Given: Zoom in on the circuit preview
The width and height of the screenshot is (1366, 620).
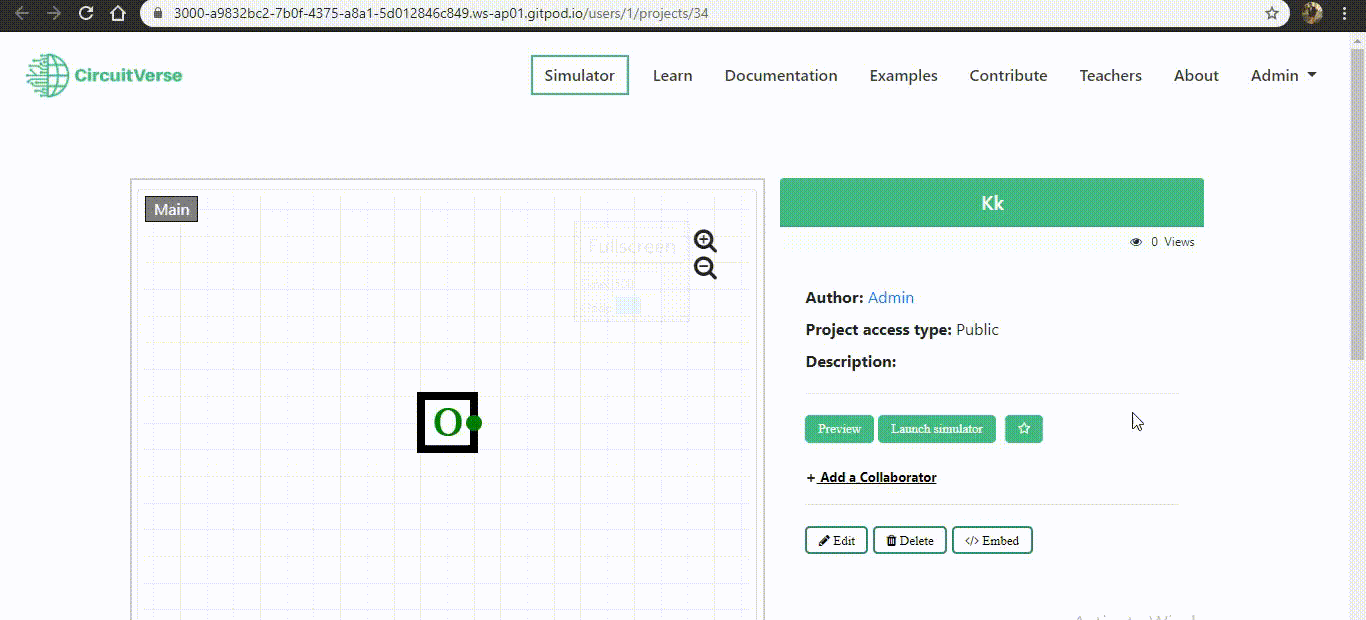Looking at the screenshot, I should pos(705,241).
